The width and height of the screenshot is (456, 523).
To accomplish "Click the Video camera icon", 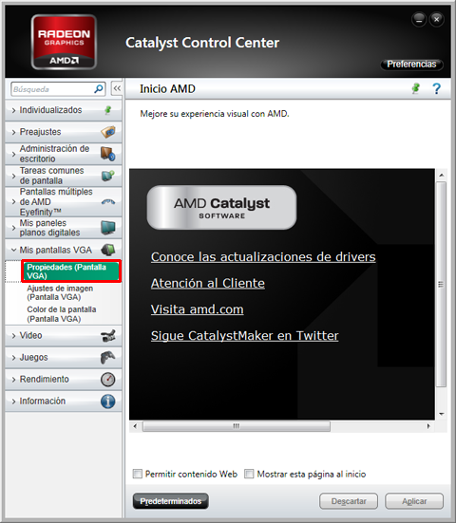I will [108, 336].
